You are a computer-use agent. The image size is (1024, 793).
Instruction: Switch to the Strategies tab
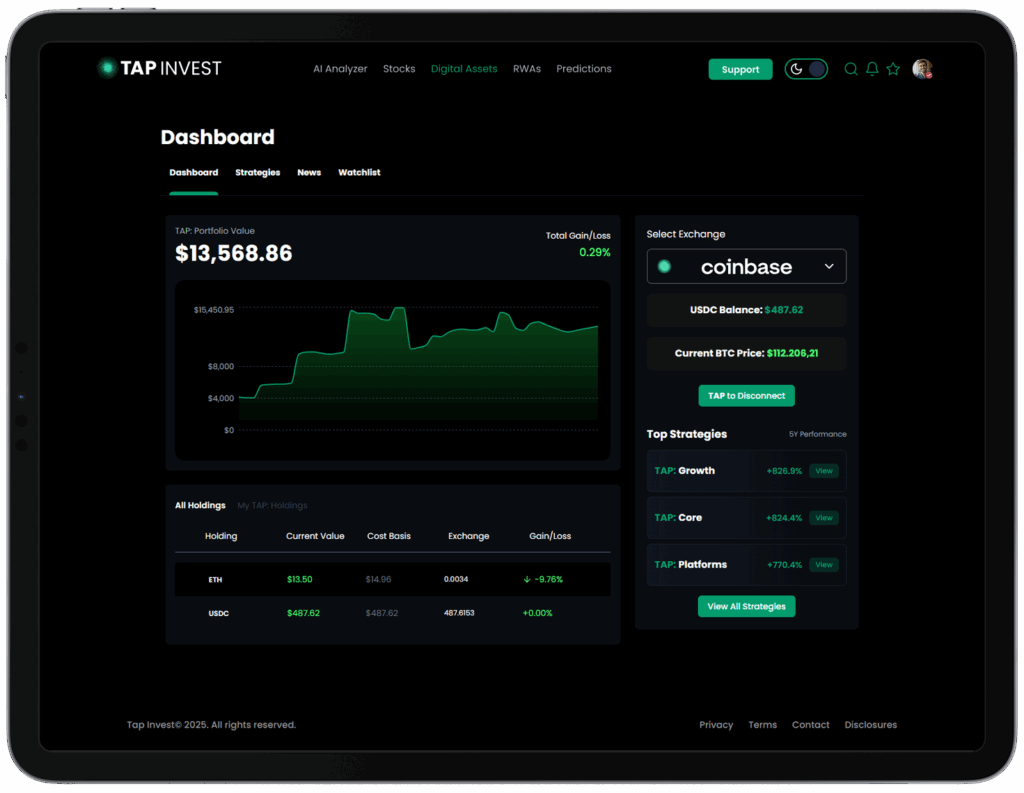tap(258, 173)
